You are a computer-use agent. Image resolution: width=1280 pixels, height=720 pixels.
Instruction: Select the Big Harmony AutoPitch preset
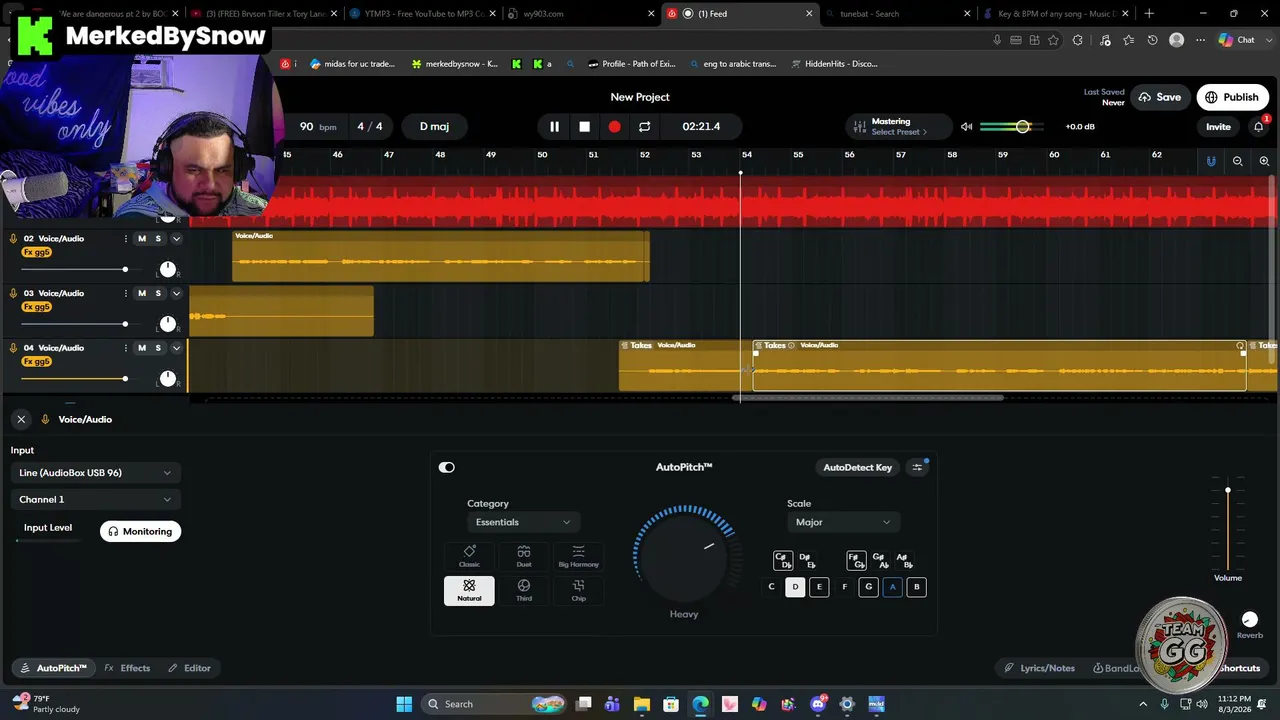[x=578, y=556]
